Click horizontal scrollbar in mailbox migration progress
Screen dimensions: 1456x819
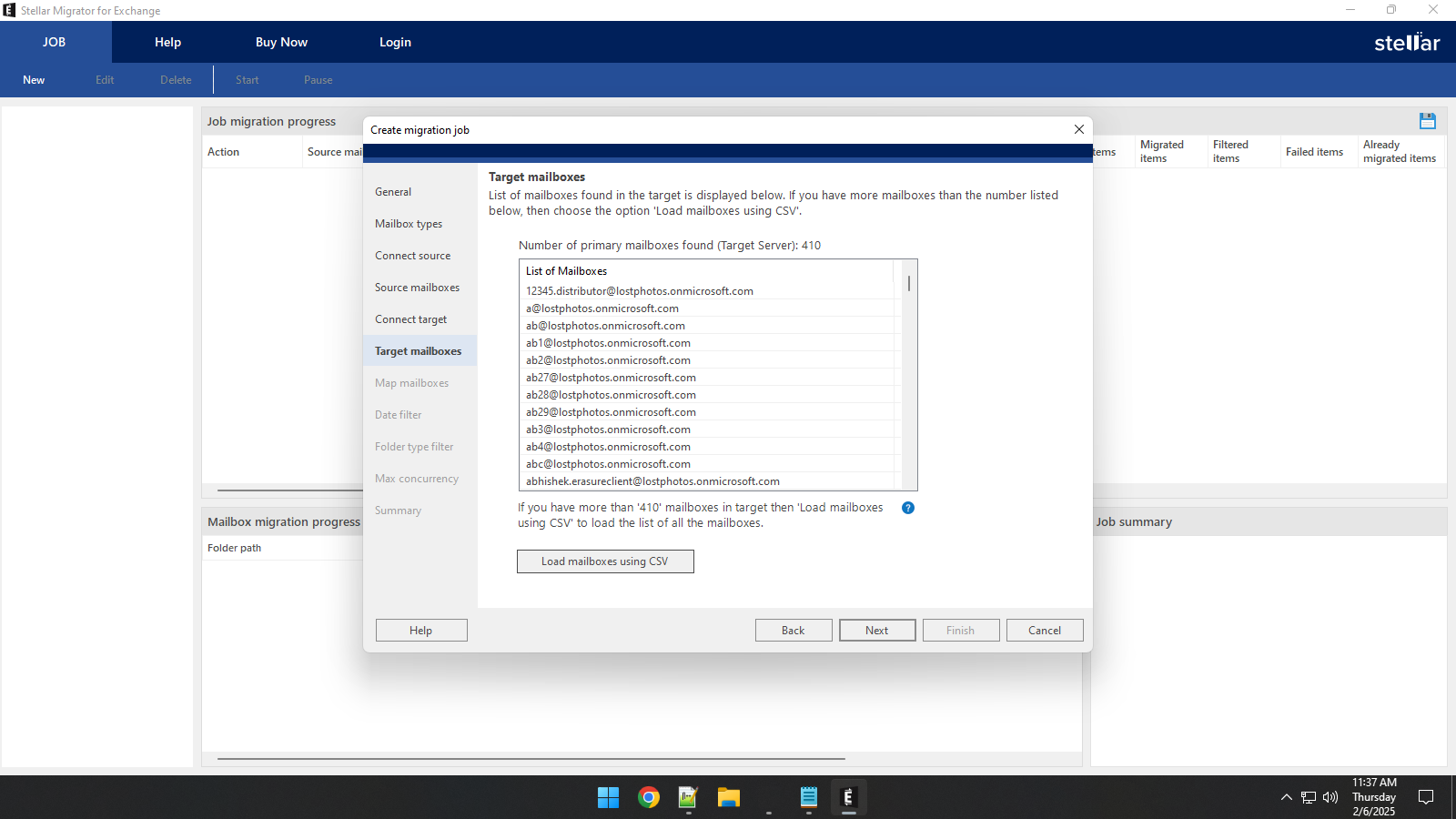531,758
